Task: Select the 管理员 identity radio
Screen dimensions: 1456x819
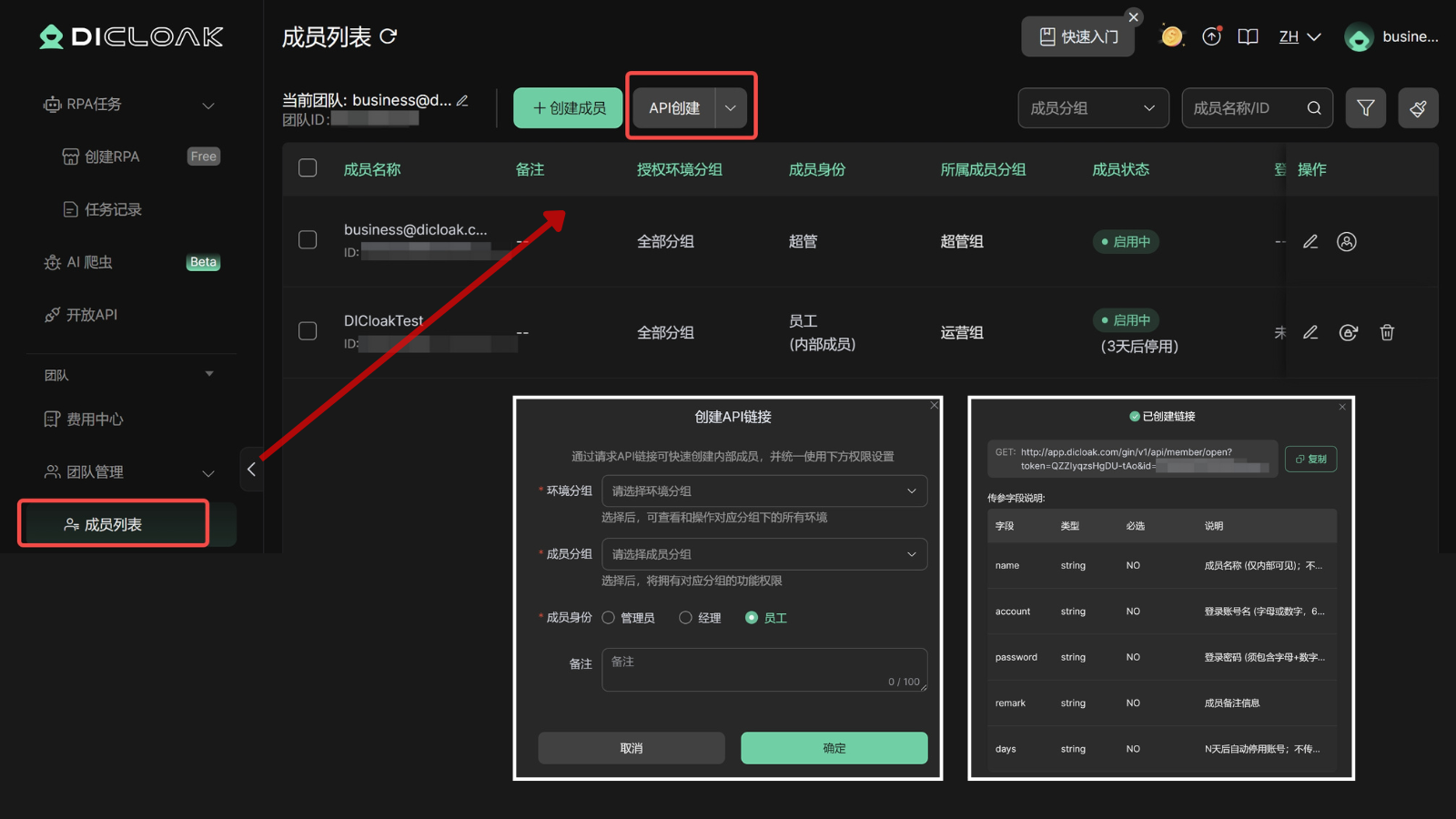Action: click(x=609, y=618)
